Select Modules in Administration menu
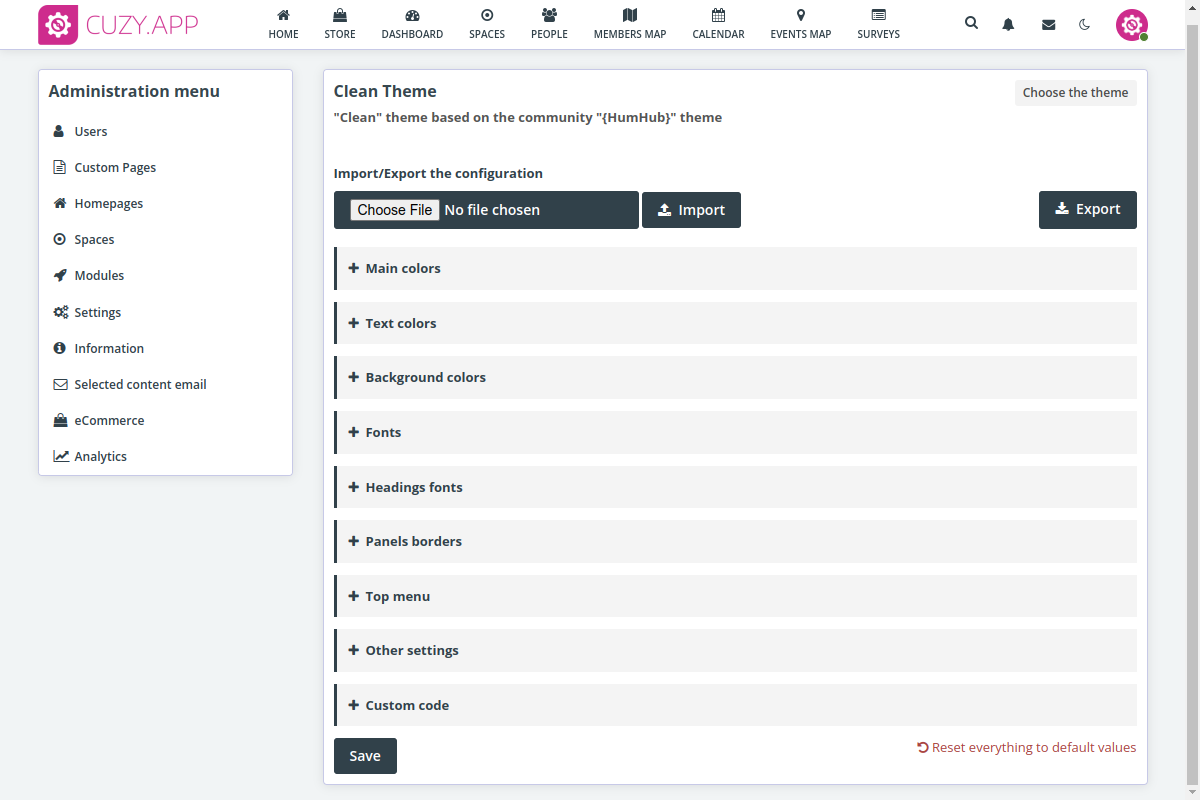The image size is (1200, 800). [x=99, y=275]
